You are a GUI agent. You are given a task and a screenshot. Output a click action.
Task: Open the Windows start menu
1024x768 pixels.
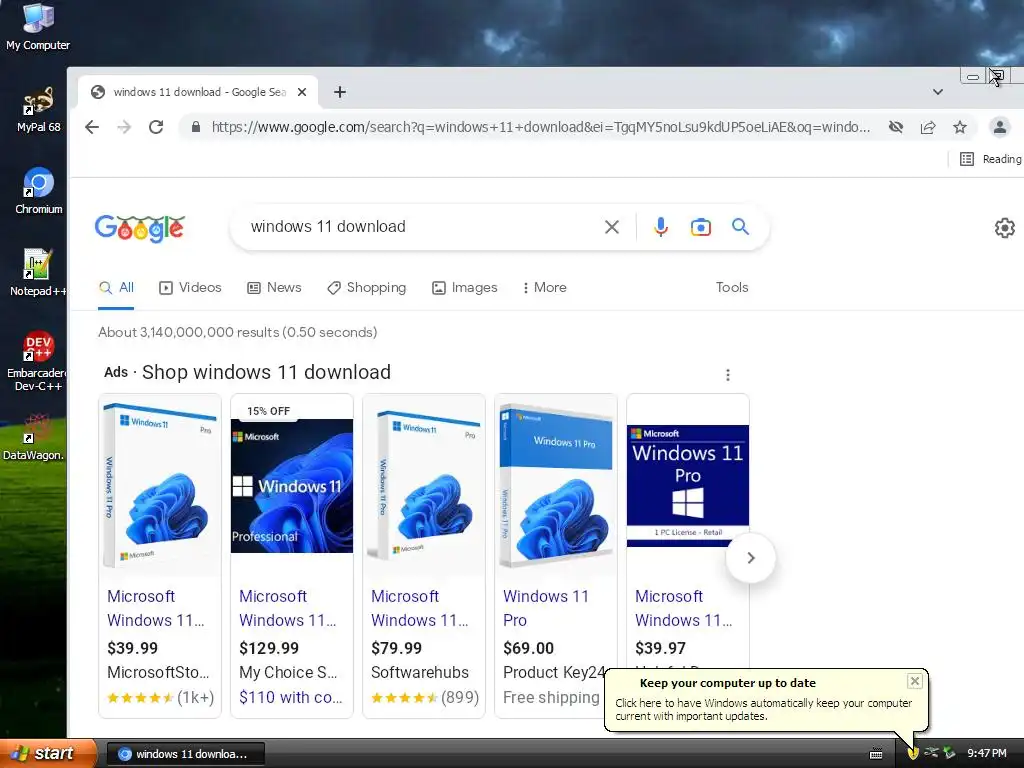tap(48, 753)
